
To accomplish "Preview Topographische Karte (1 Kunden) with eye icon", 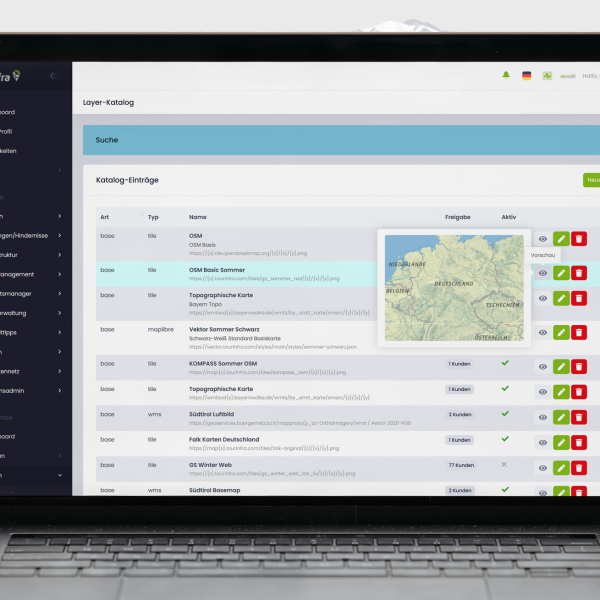I will pyautogui.click(x=543, y=392).
